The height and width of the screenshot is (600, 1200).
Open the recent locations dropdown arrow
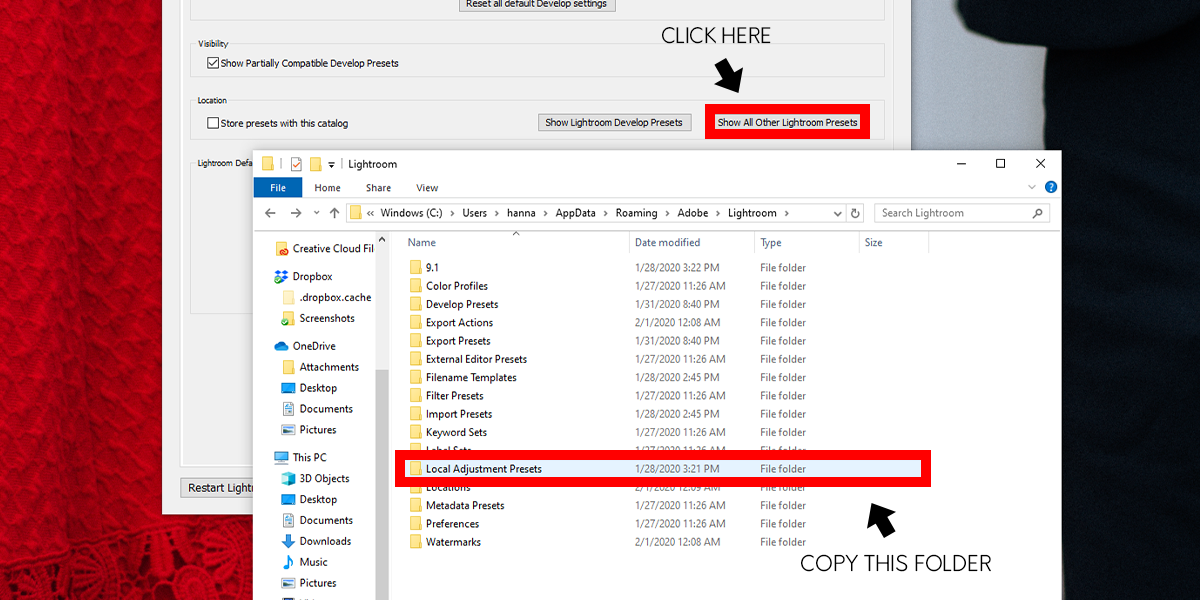pyautogui.click(x=315, y=213)
